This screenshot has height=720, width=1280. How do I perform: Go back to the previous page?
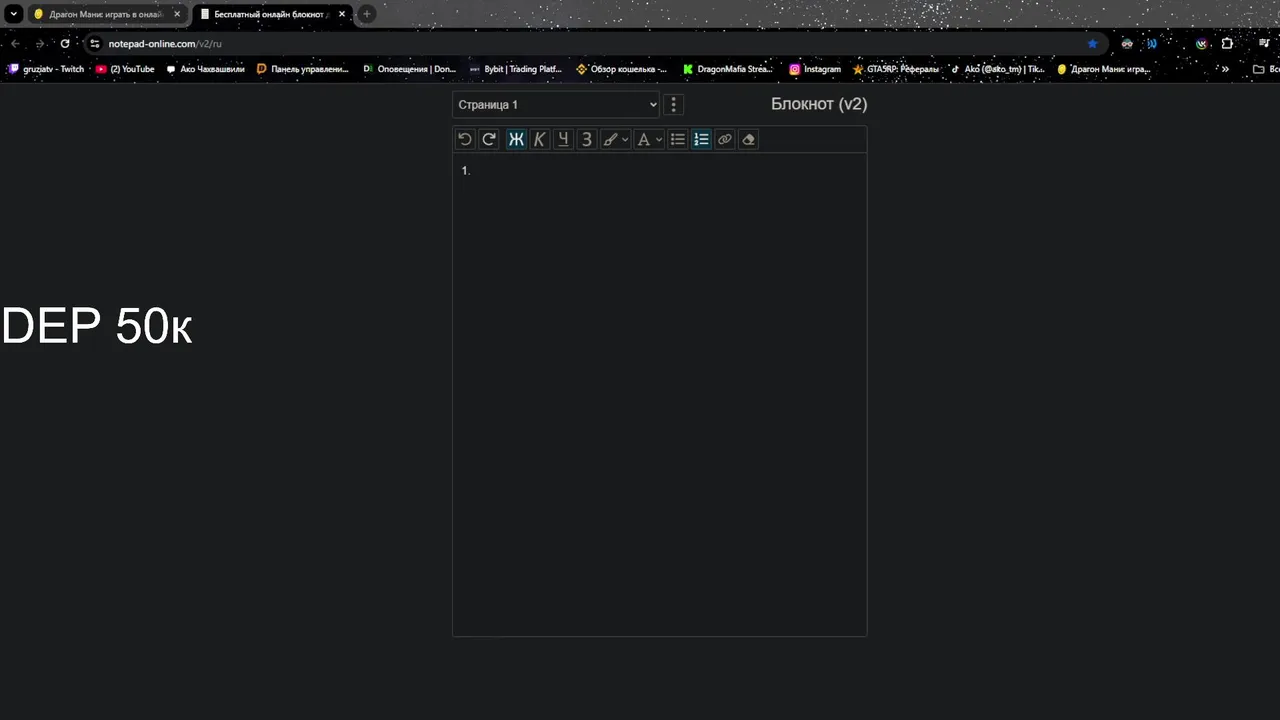tap(15, 43)
